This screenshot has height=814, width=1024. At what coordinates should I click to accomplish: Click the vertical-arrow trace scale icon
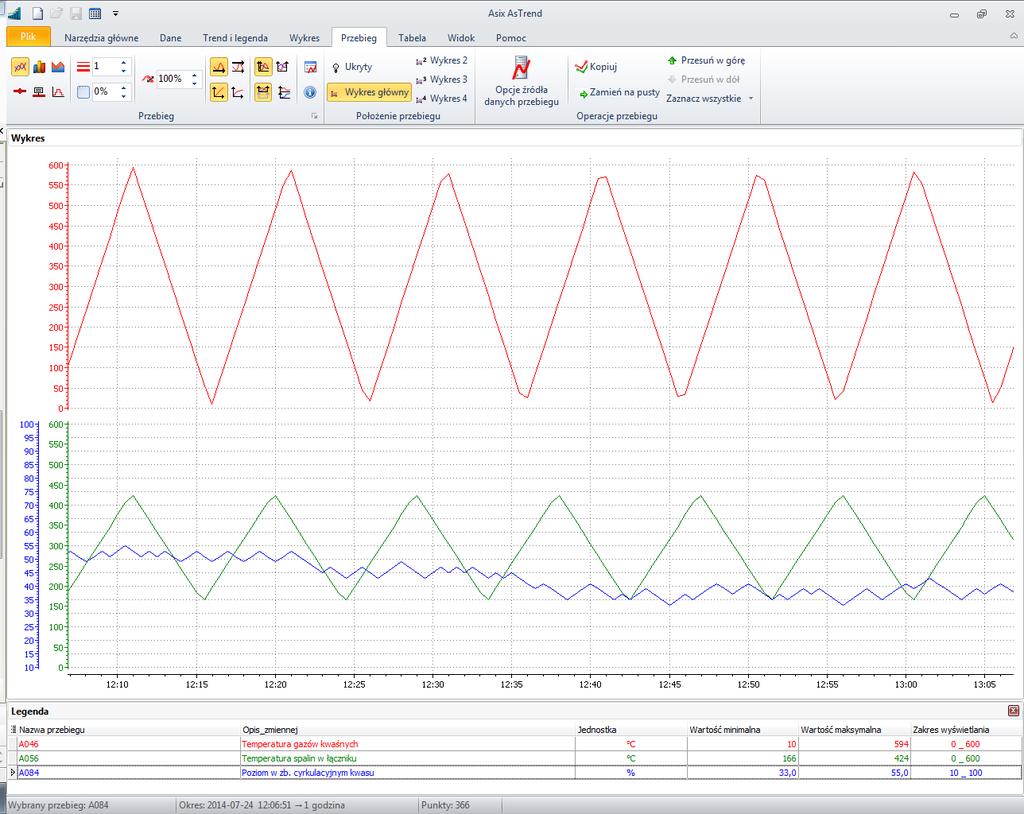point(282,67)
